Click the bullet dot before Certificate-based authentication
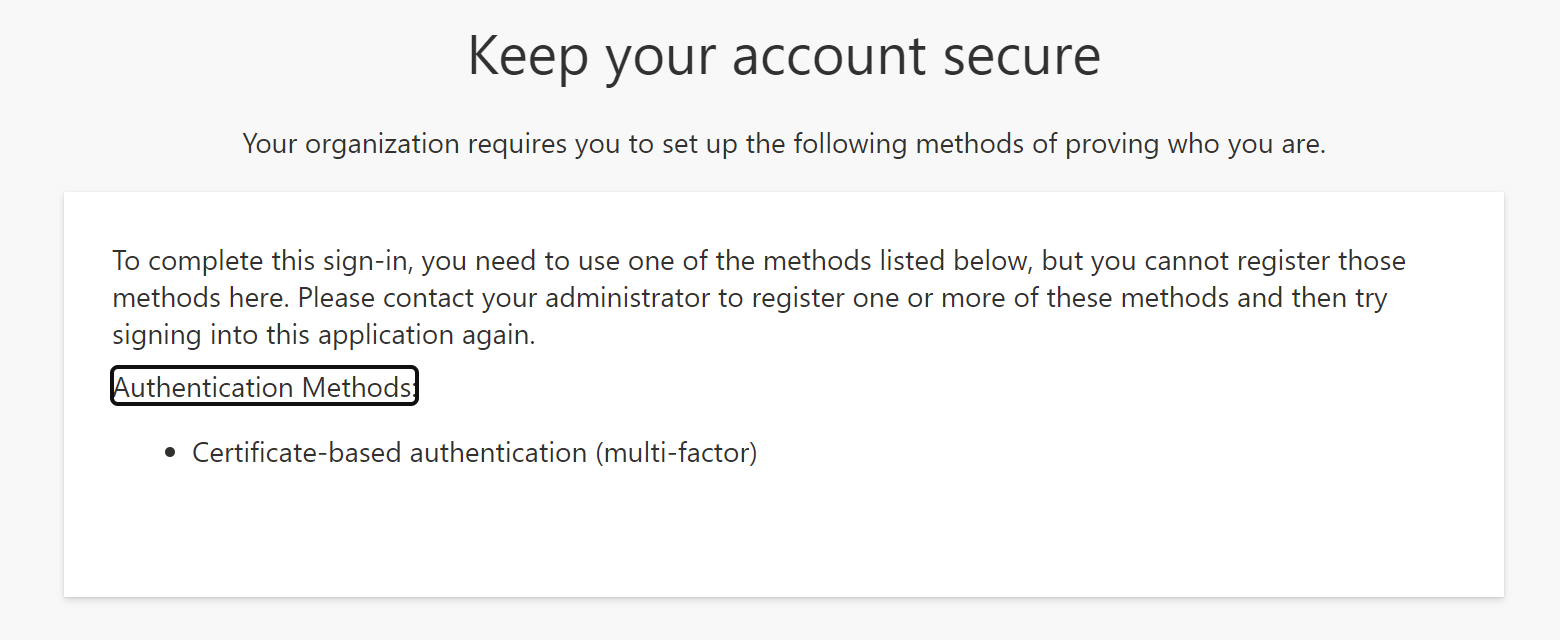 click(x=170, y=453)
